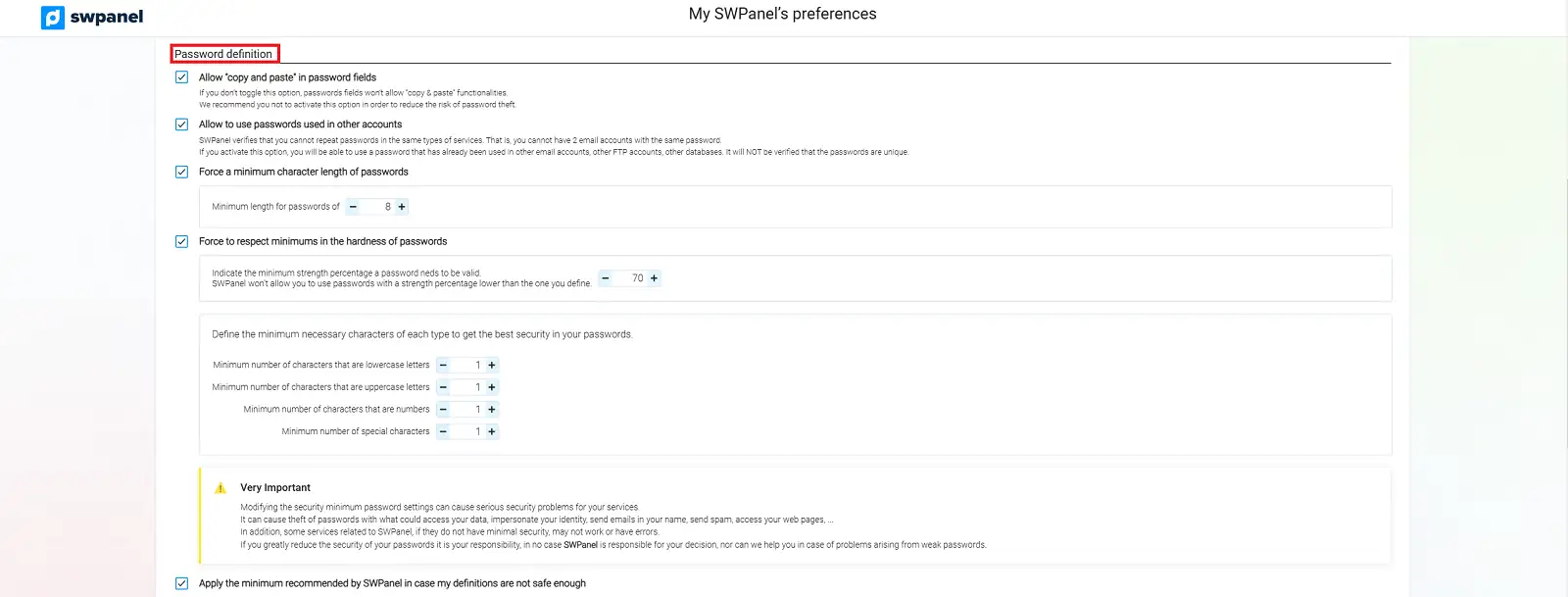The width and height of the screenshot is (1568, 597).
Task: Click the swpanel logo icon
Action: tap(53, 17)
